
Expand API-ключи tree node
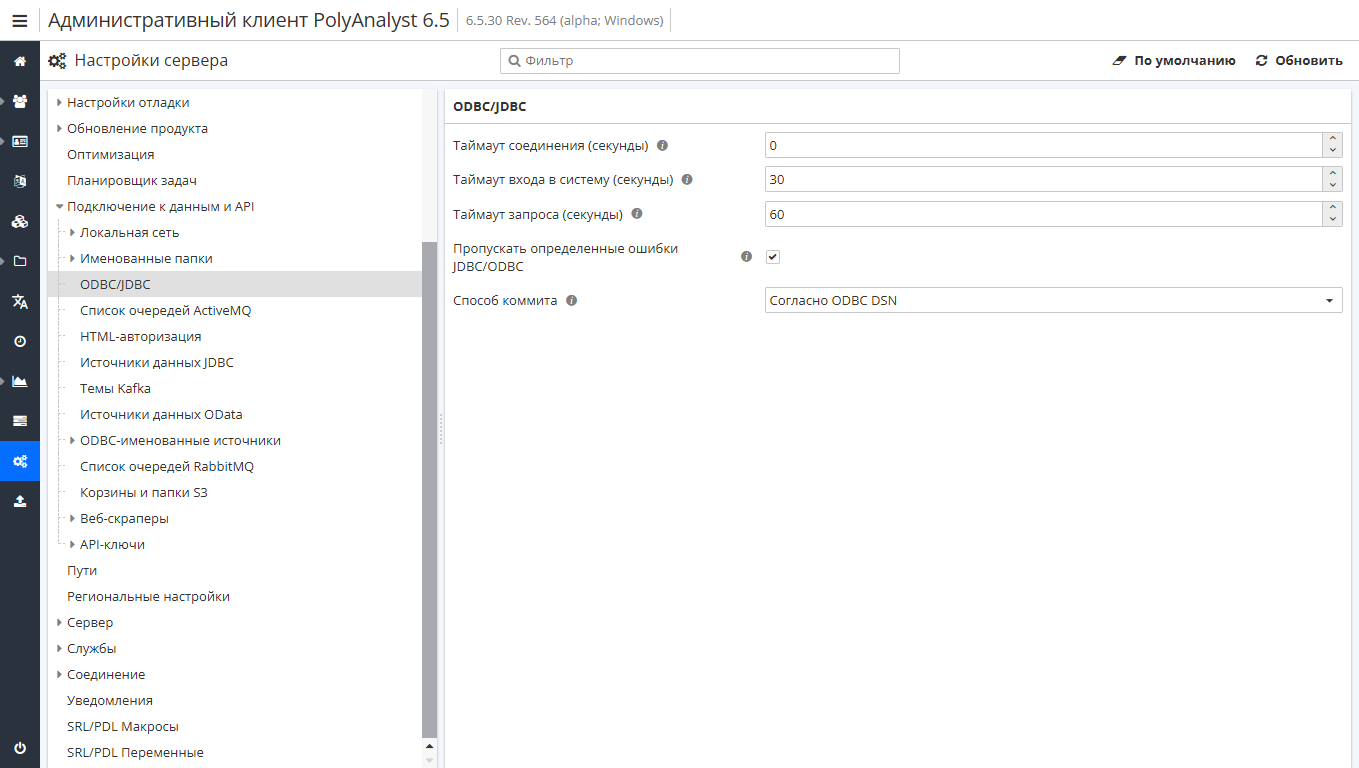click(73, 544)
